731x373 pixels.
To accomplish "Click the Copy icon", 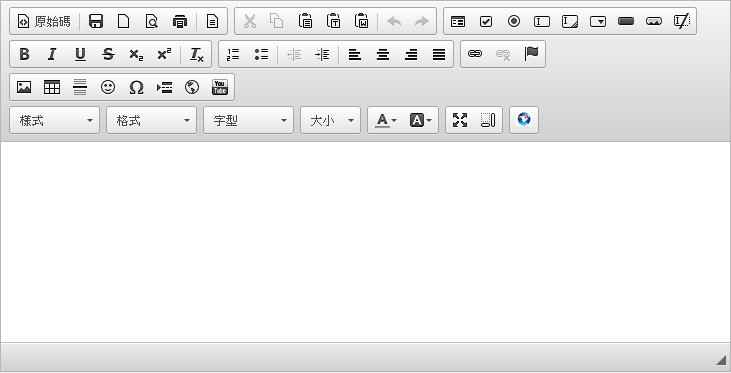I will coord(277,21).
